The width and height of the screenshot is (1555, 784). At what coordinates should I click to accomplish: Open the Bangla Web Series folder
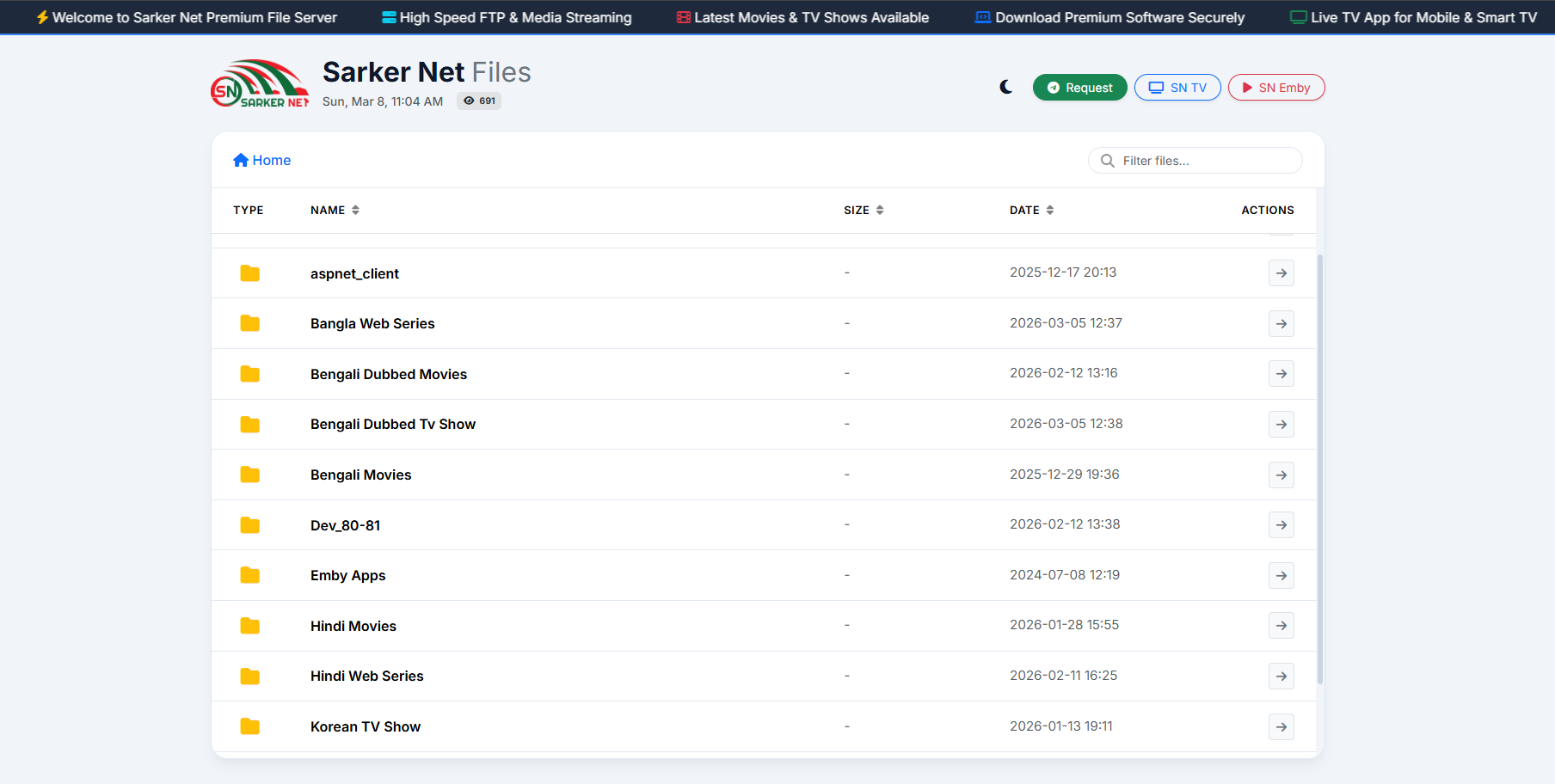click(x=372, y=323)
